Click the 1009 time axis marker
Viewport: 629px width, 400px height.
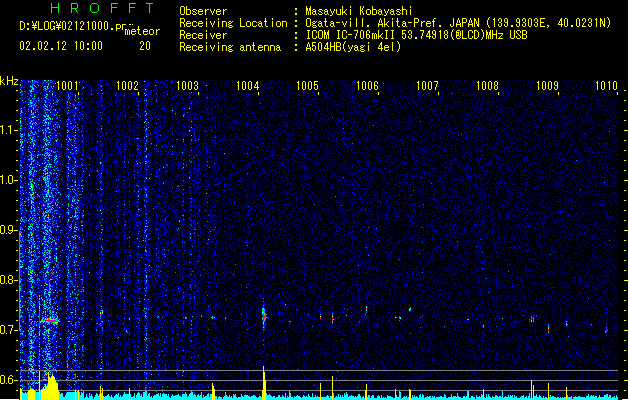(x=547, y=85)
